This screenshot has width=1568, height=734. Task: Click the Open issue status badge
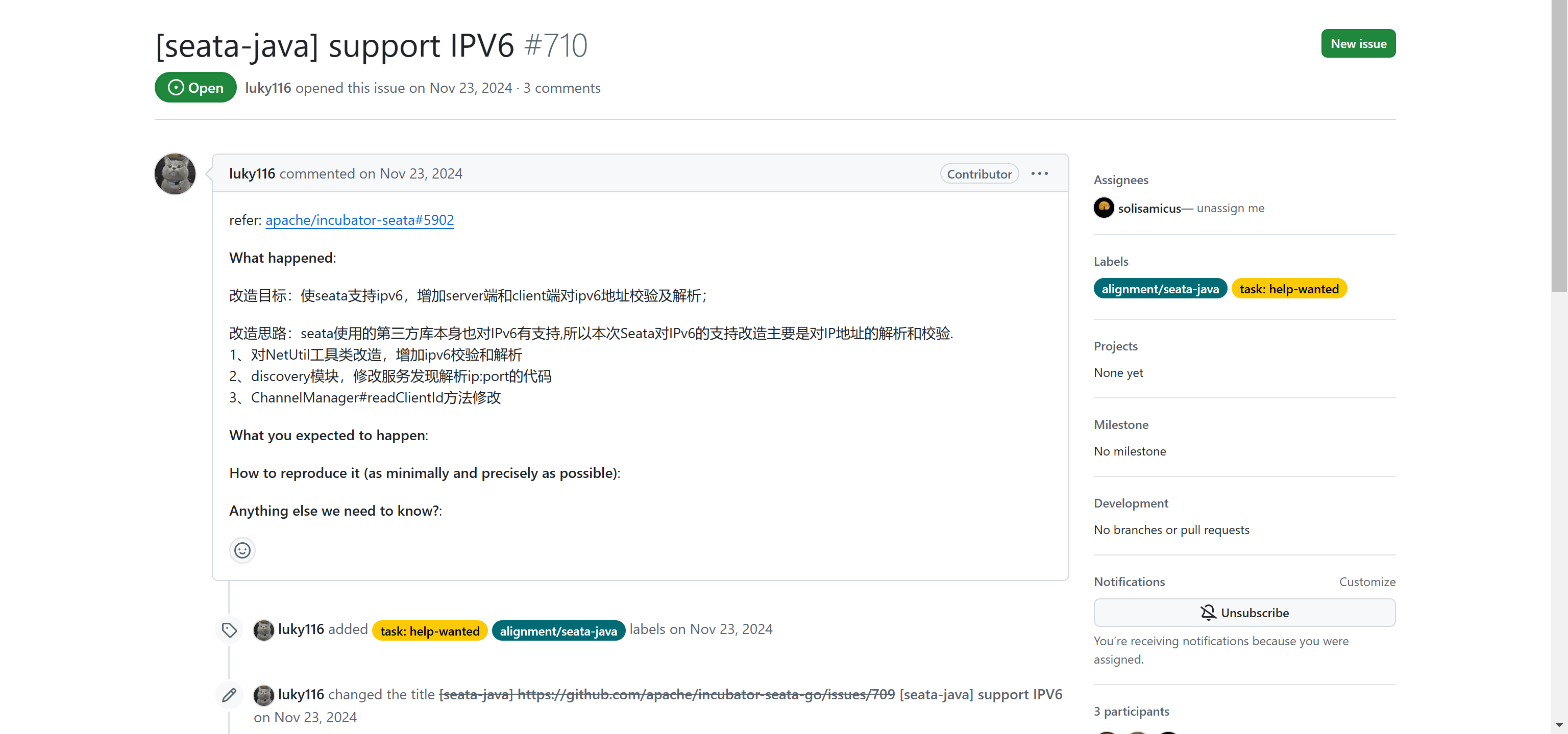[195, 87]
